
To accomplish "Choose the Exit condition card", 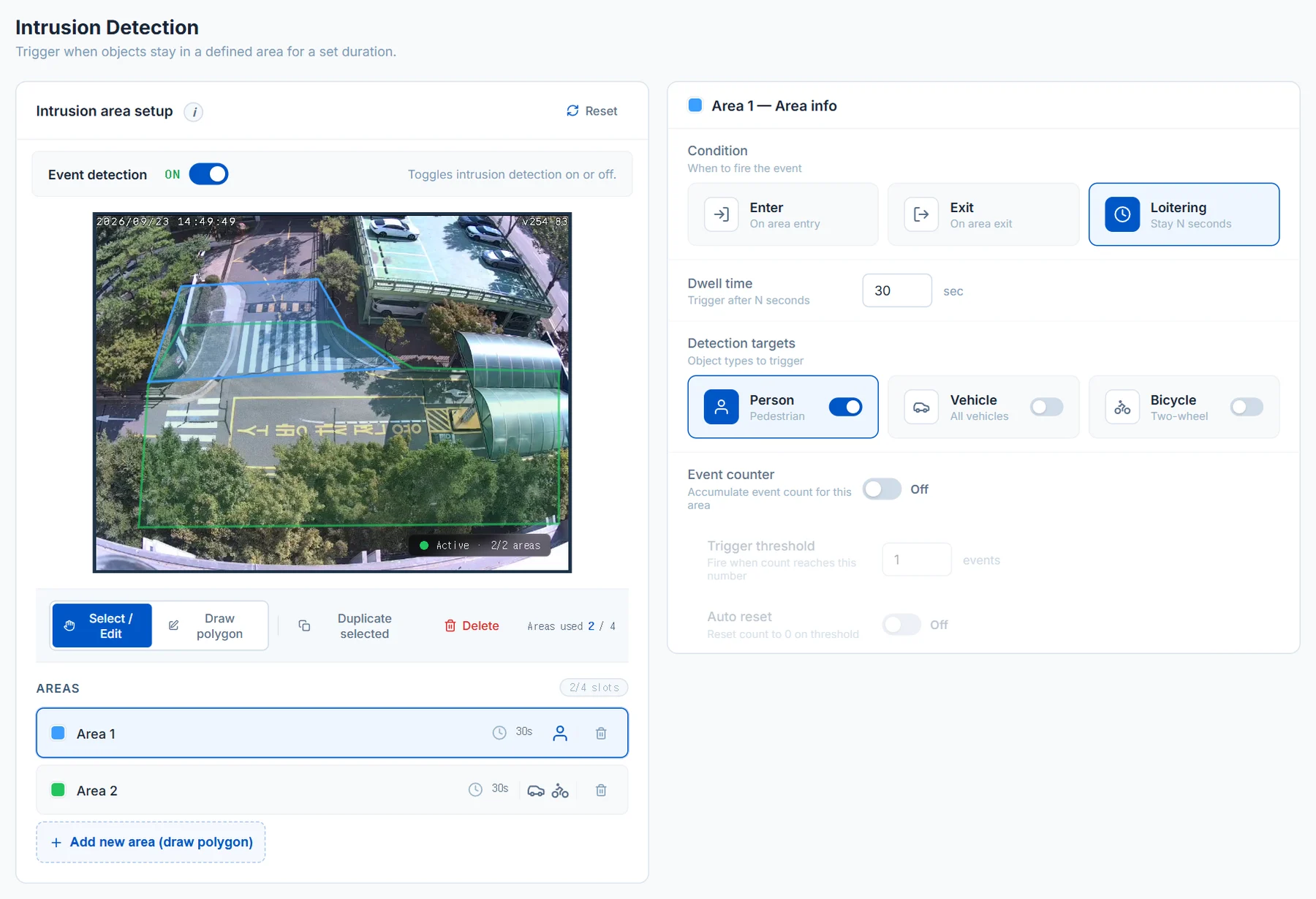I will tap(983, 214).
